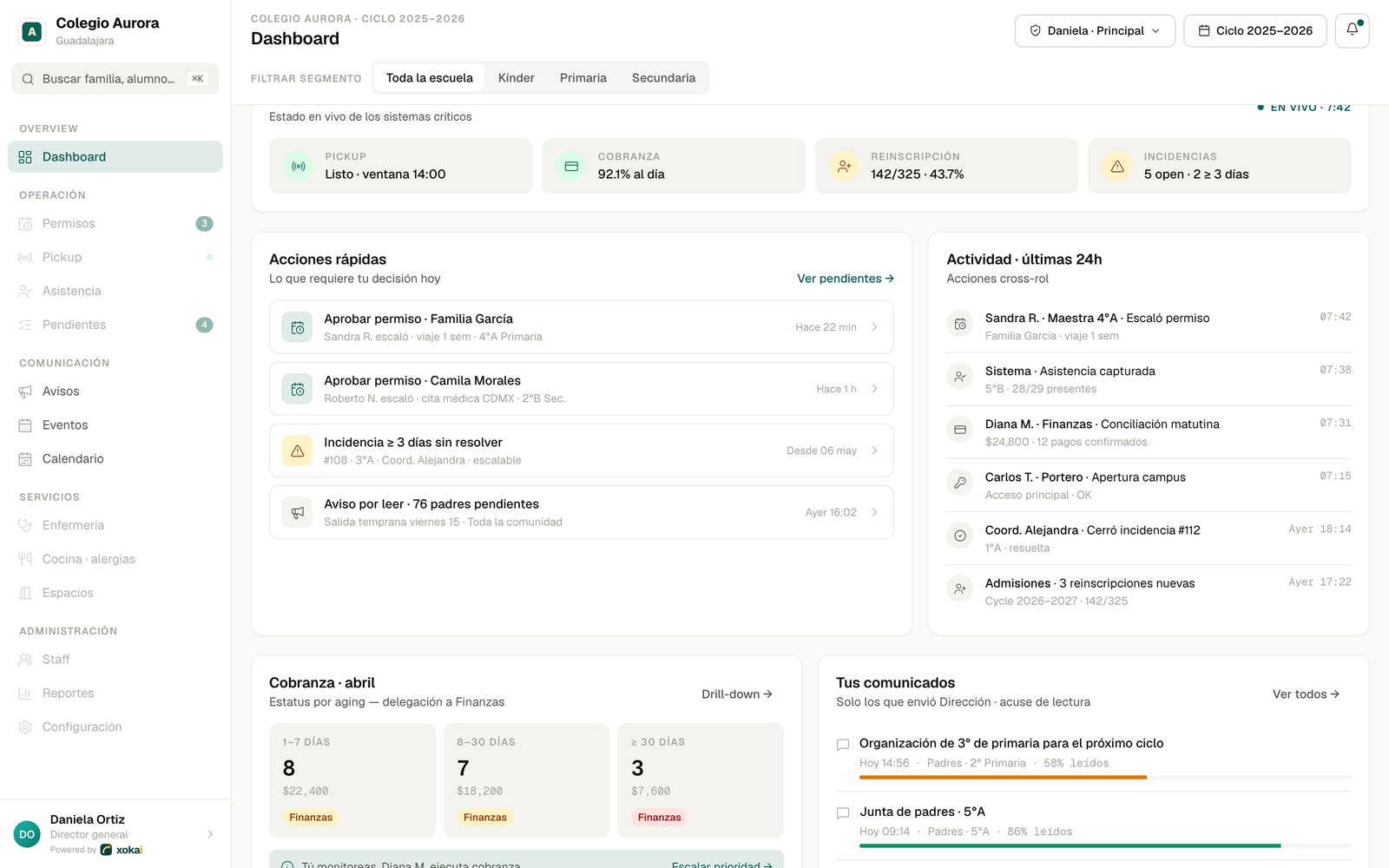Screen dimensions: 1389x868
Task: Click the Drill-down link in Cobranza
Action: point(737,694)
